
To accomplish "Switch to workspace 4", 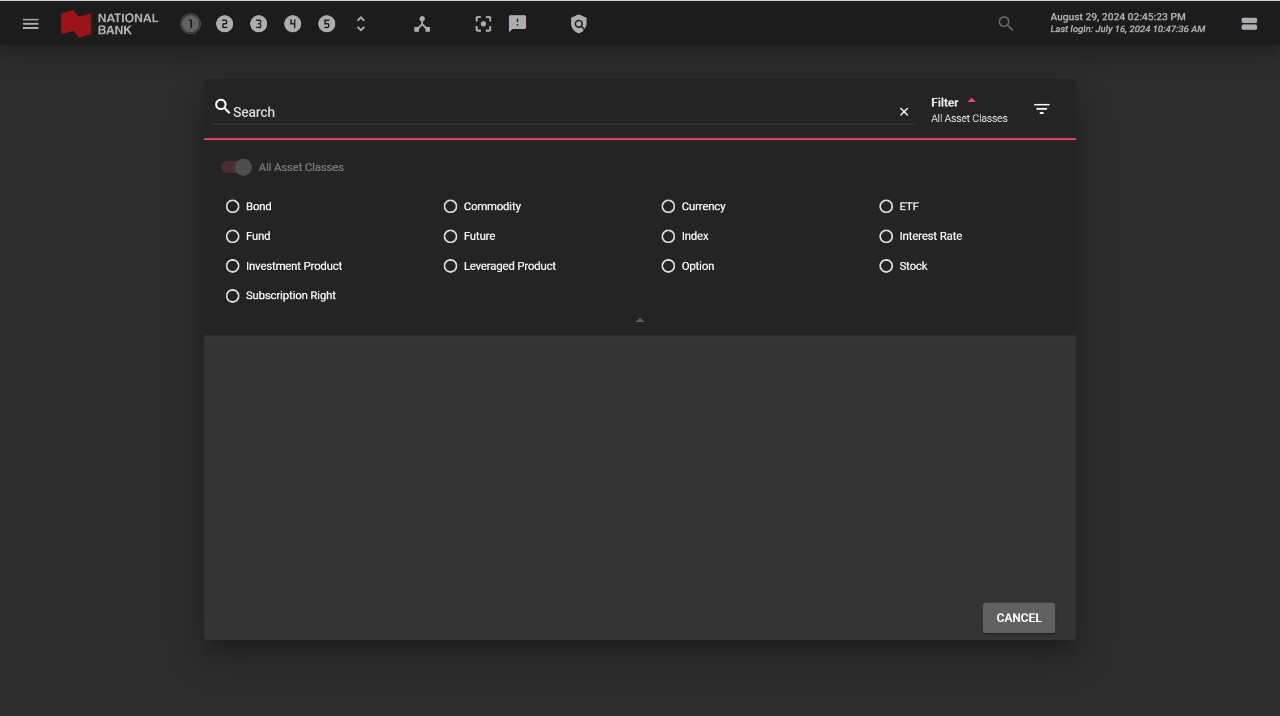I will 292,24.
